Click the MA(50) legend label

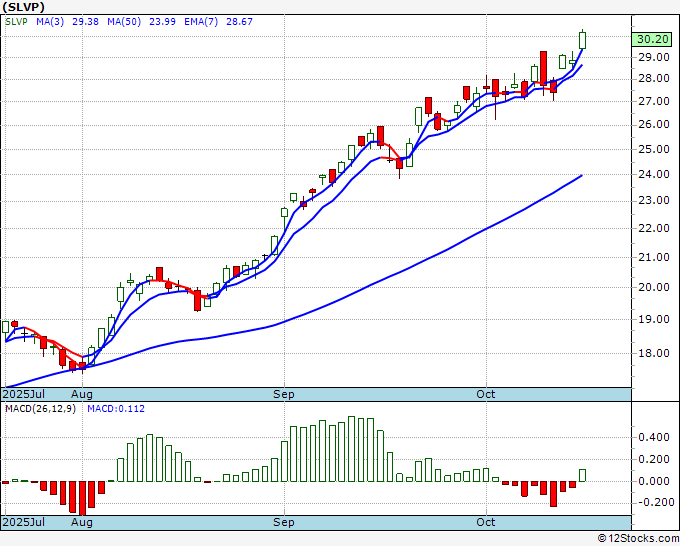[x=124, y=22]
